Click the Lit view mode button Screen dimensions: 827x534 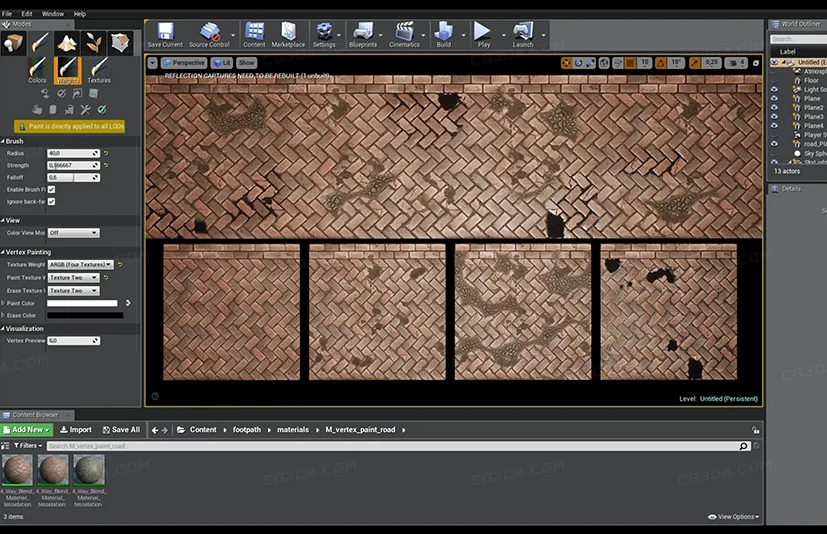coord(222,63)
